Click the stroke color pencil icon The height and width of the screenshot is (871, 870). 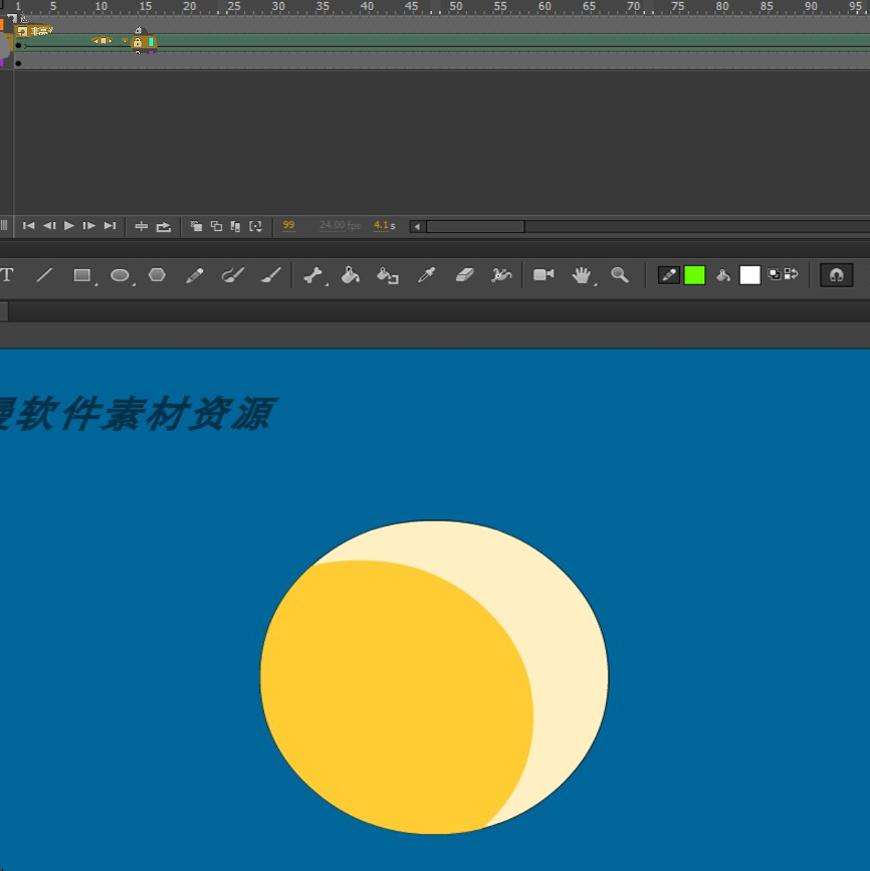pyautogui.click(x=669, y=275)
